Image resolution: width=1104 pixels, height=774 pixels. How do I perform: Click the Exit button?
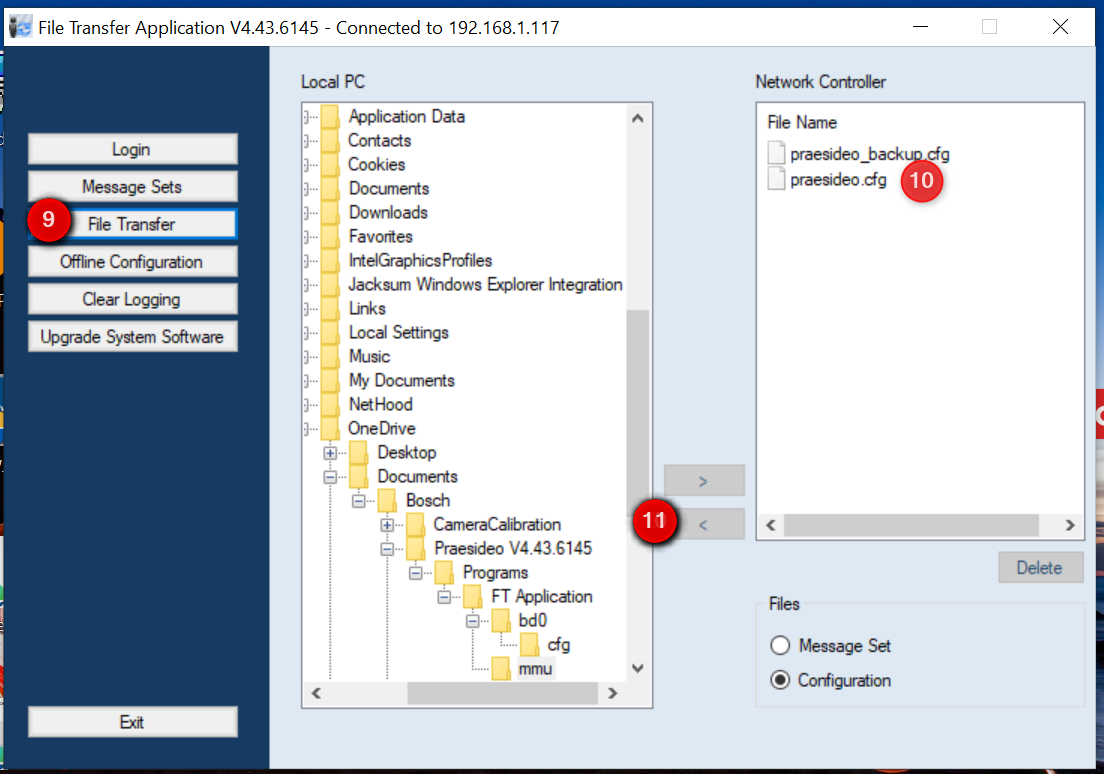point(132,722)
